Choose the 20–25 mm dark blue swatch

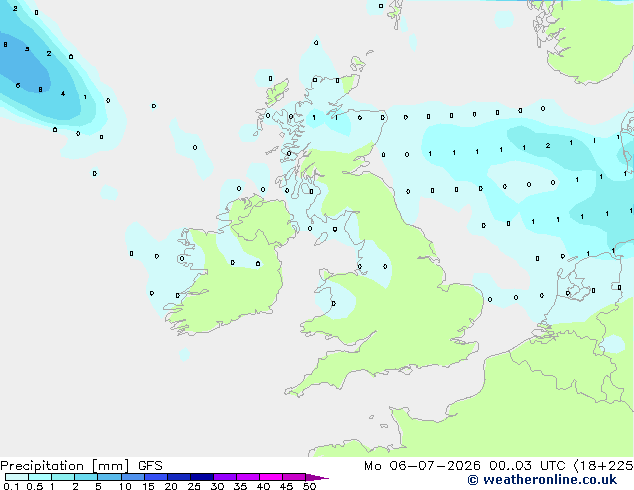(x=179, y=477)
